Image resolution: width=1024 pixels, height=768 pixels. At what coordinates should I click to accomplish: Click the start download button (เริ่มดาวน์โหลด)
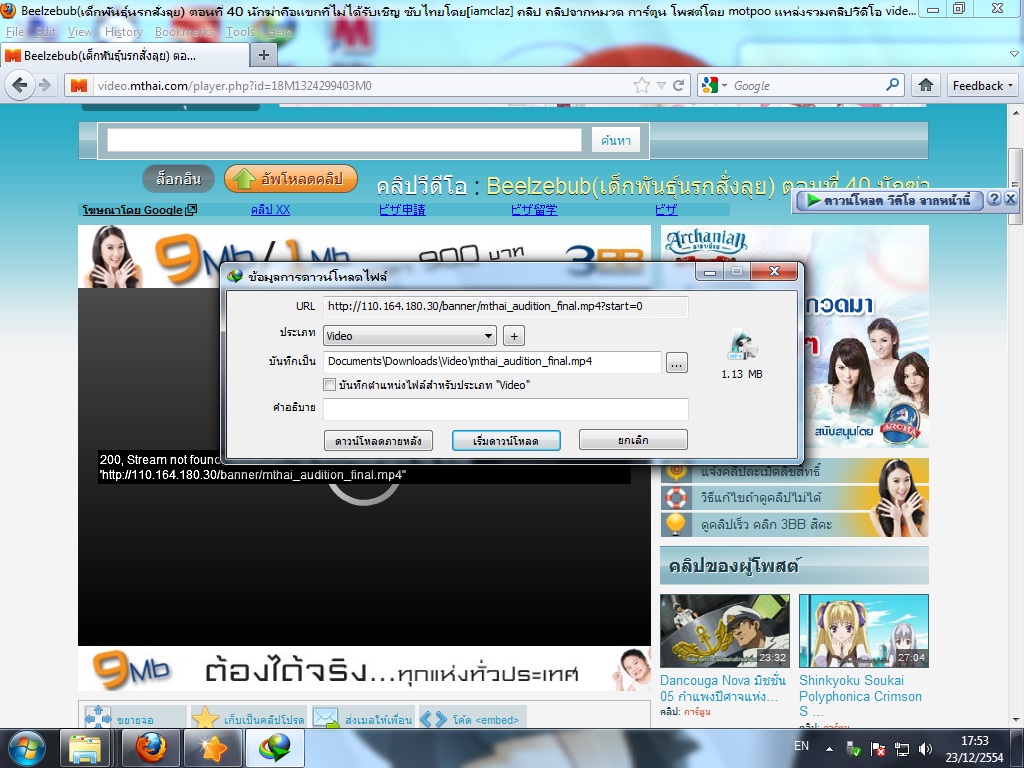pyautogui.click(x=506, y=440)
